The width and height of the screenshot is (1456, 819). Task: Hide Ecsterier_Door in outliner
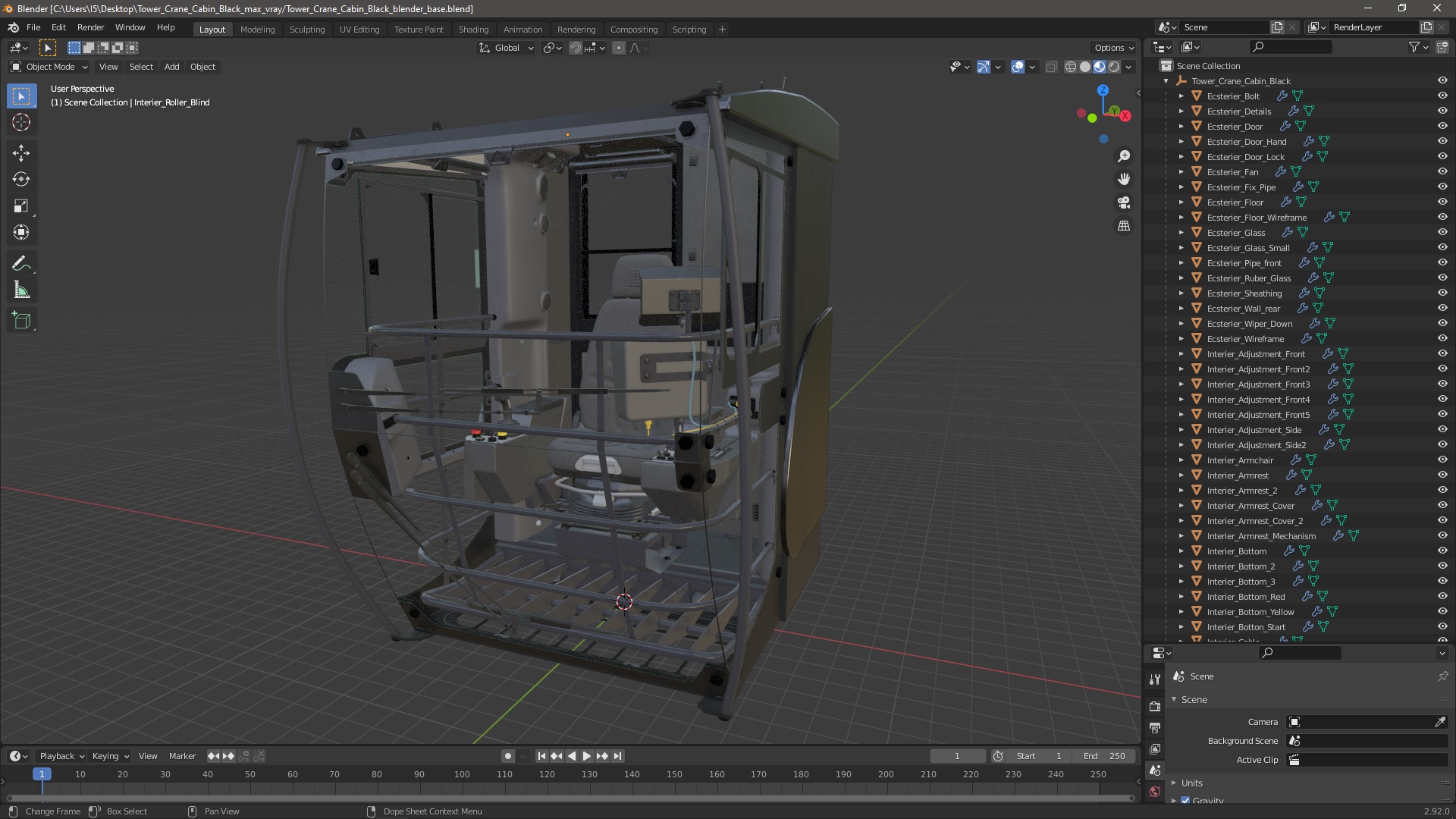click(x=1442, y=126)
